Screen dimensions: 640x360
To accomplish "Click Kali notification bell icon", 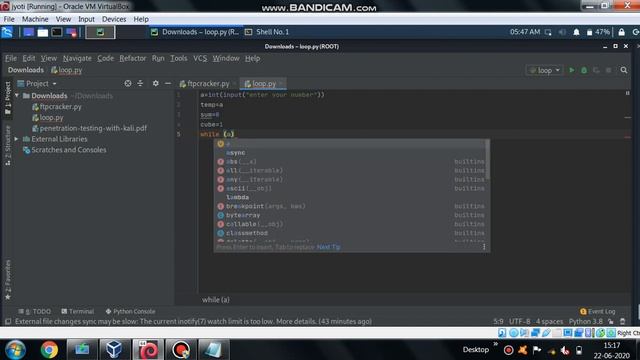I will pos(576,32).
